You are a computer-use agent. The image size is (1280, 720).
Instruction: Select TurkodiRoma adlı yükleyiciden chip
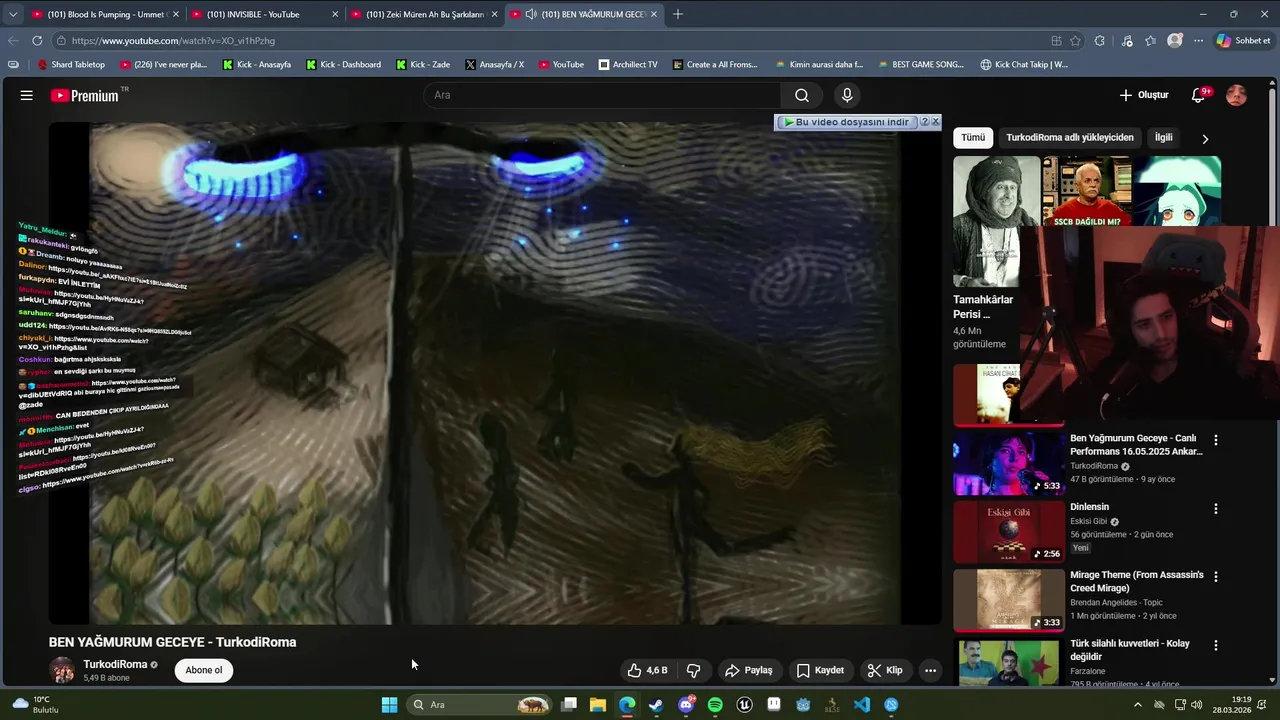[1070, 138]
